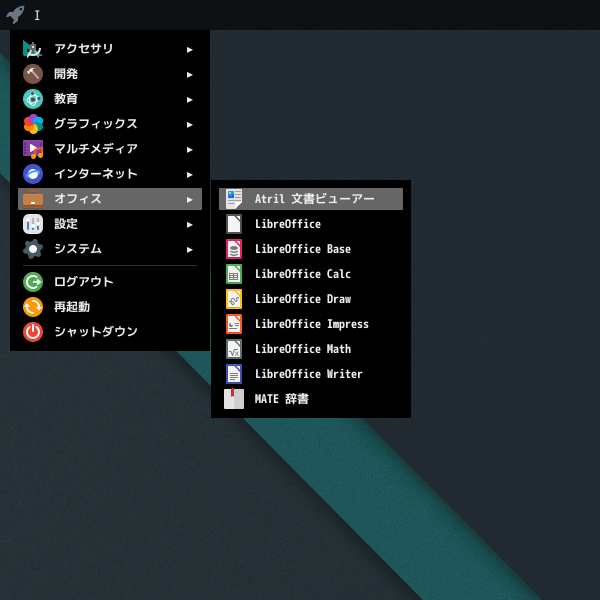This screenshot has width=600, height=600.
Task: Click the システム gear icon
Action: tap(33, 249)
